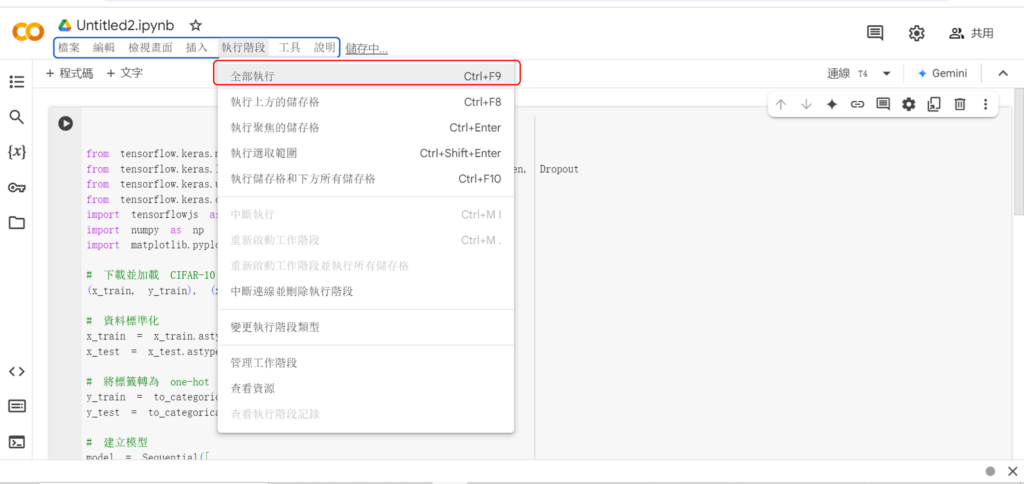
Task: Copy link to cell with link icon
Action: pos(857,104)
